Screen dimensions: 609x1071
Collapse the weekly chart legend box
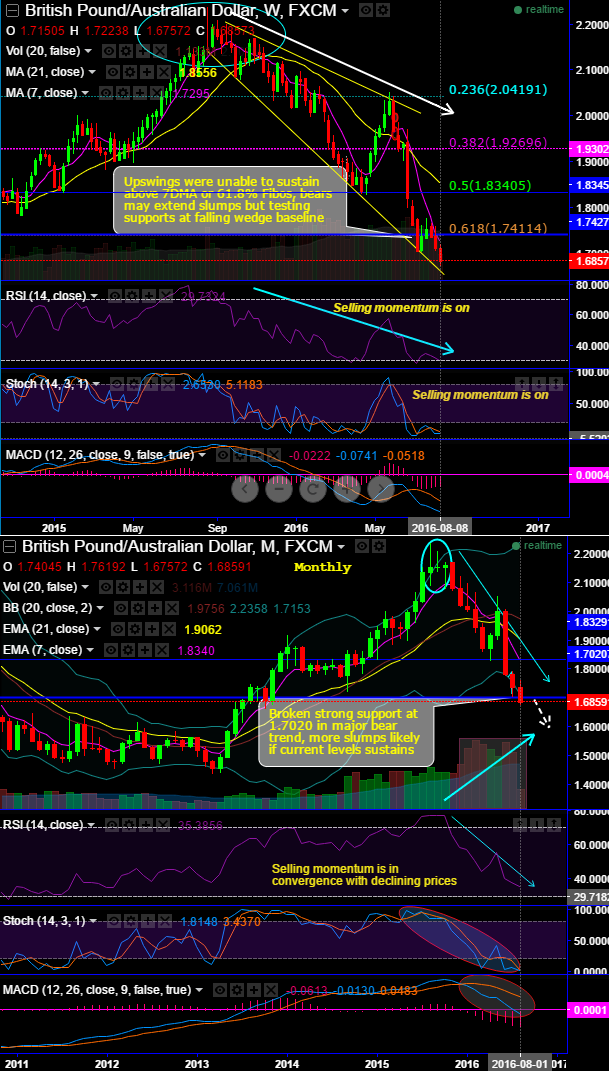[x=12, y=10]
